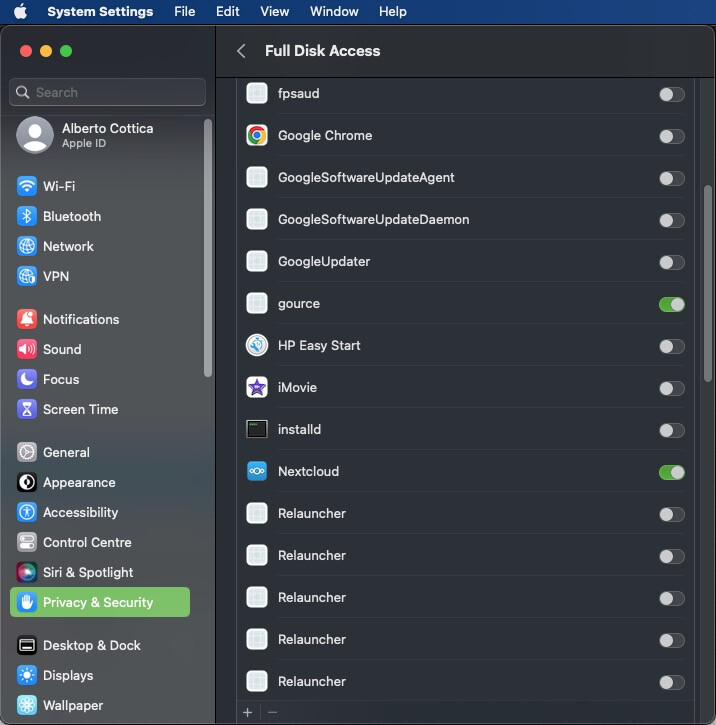The width and height of the screenshot is (716, 725).
Task: Click the iMovie star icon
Action: point(257,388)
